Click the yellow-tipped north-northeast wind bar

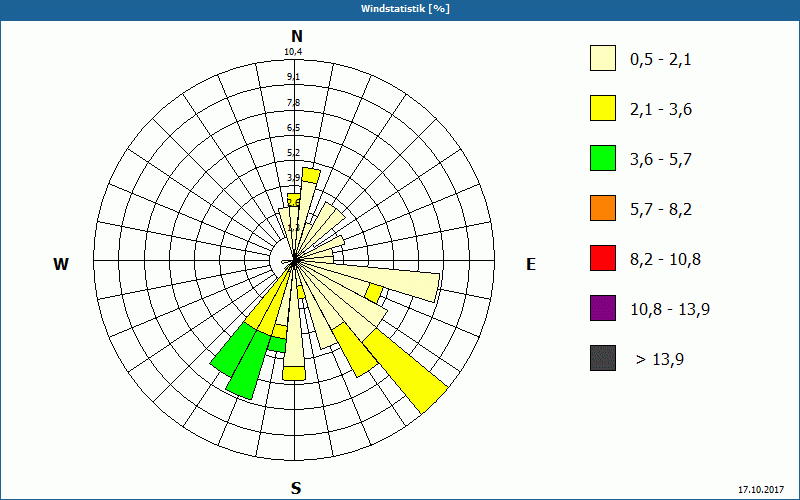pyautogui.click(x=311, y=176)
